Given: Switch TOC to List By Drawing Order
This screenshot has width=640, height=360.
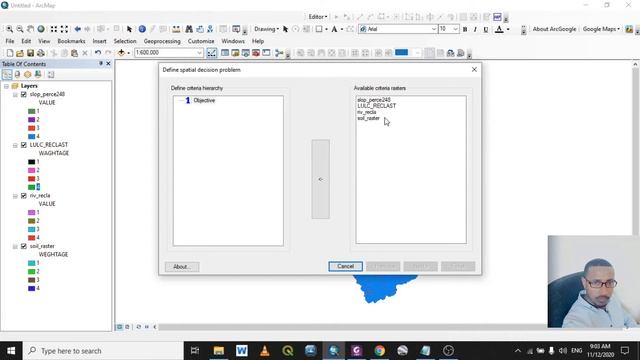Looking at the screenshot, I should pos(7,75).
